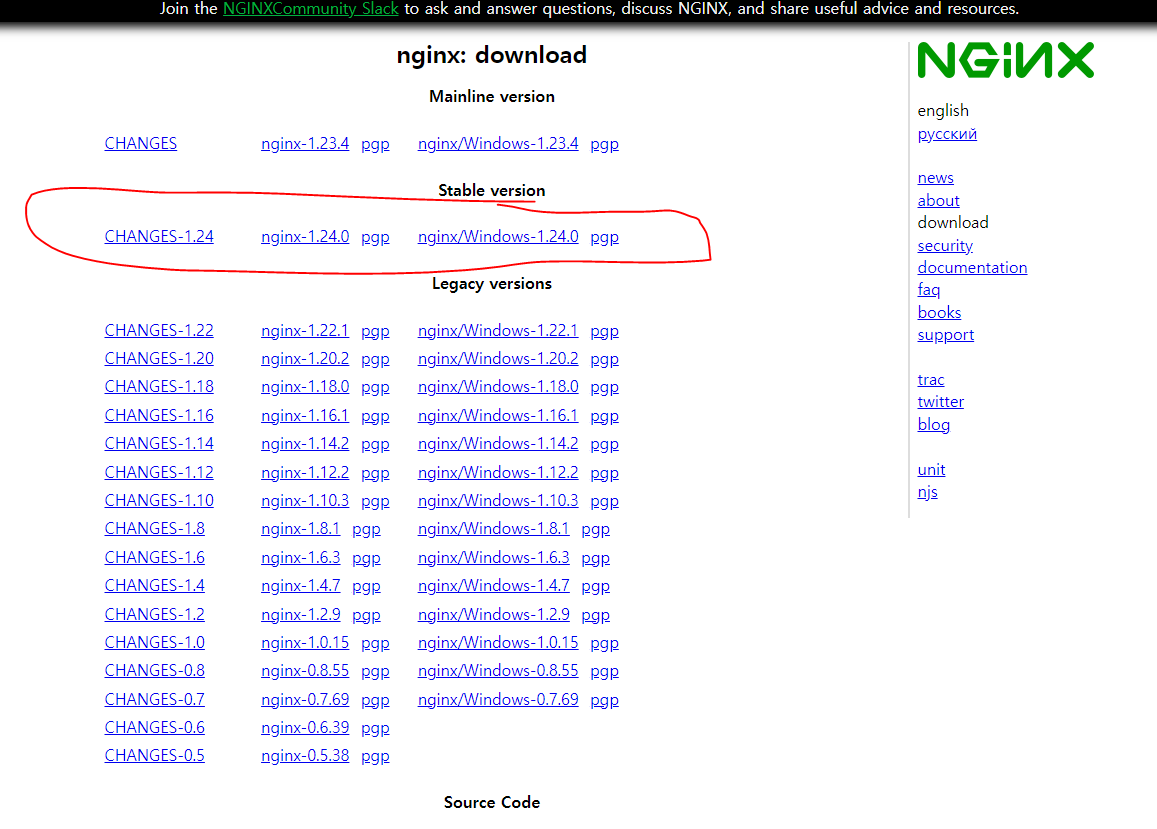Open pgp signature next to nginx-1.24.0
The image size is (1157, 829).
(x=375, y=237)
